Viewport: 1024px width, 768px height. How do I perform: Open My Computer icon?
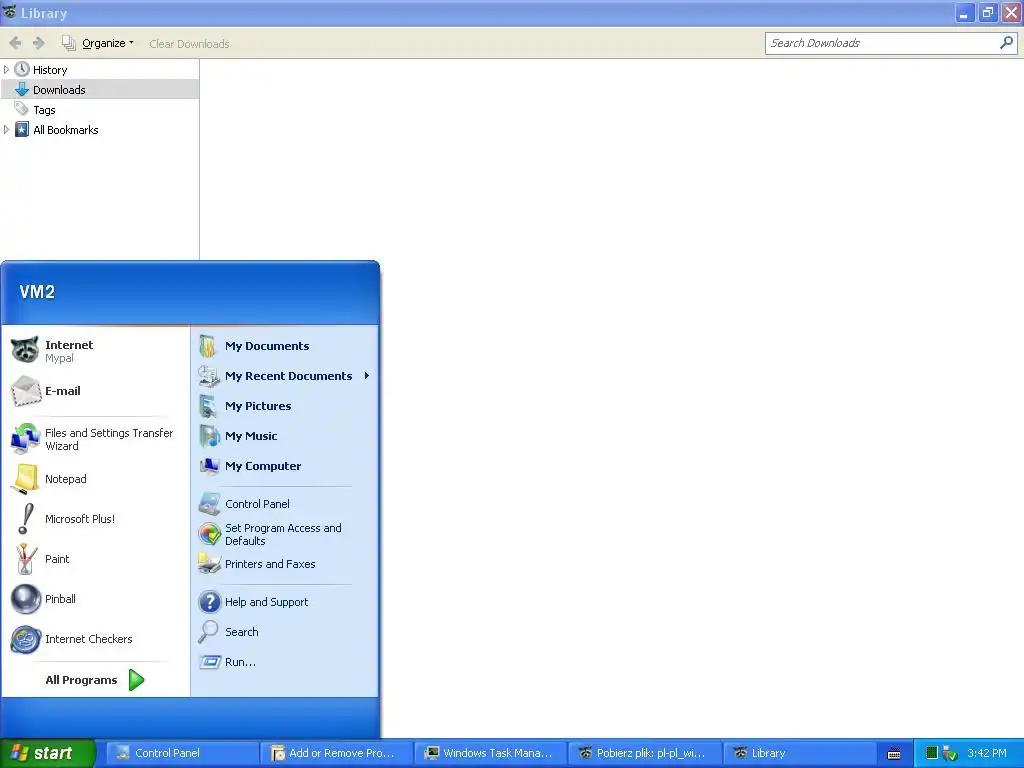point(209,466)
